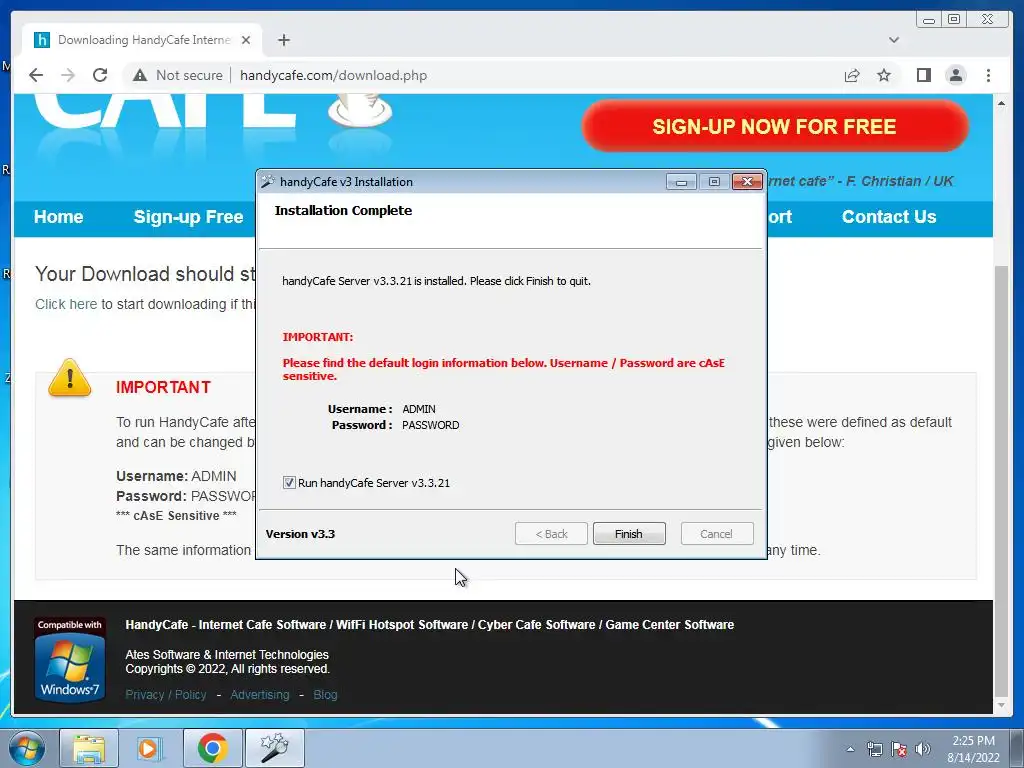
Task: Click the Windows 7 compatible badge
Action: pos(69,660)
